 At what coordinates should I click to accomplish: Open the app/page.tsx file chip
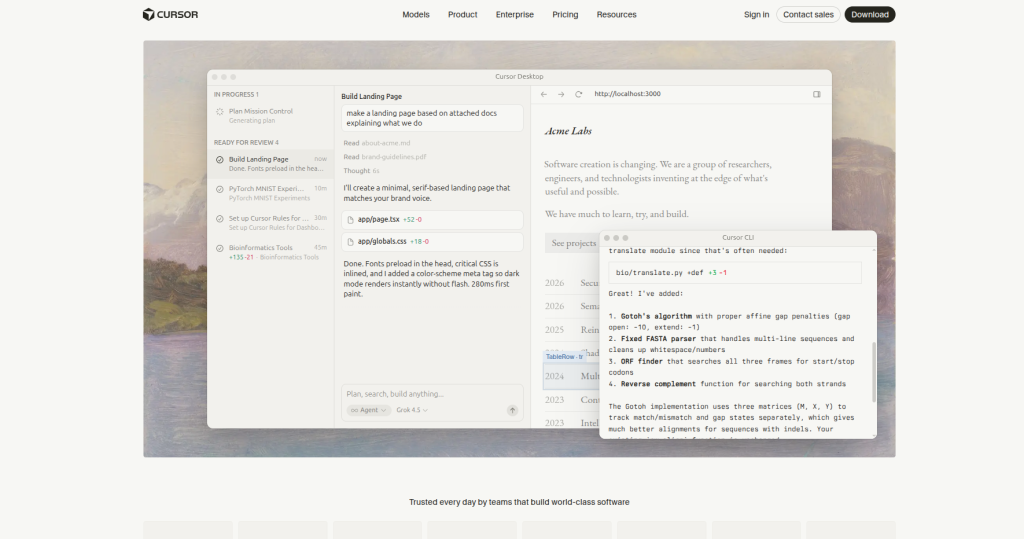[432, 220]
